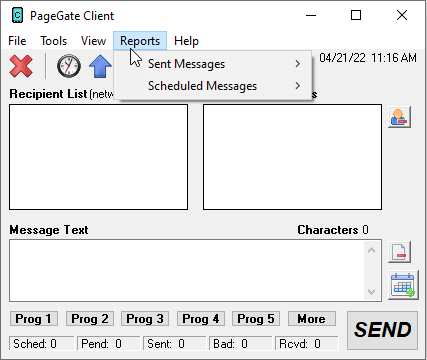Click the remove recipient person icon
The height and width of the screenshot is (360, 427).
(399, 117)
